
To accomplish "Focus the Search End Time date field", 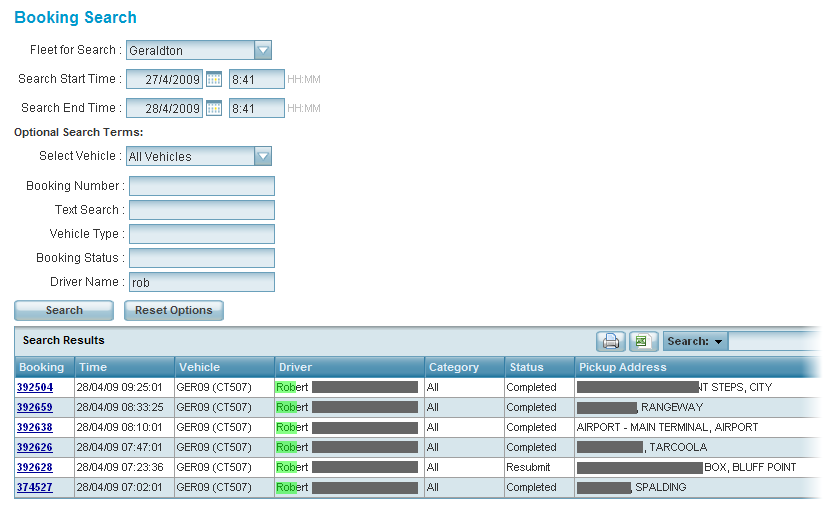I will point(164,108).
